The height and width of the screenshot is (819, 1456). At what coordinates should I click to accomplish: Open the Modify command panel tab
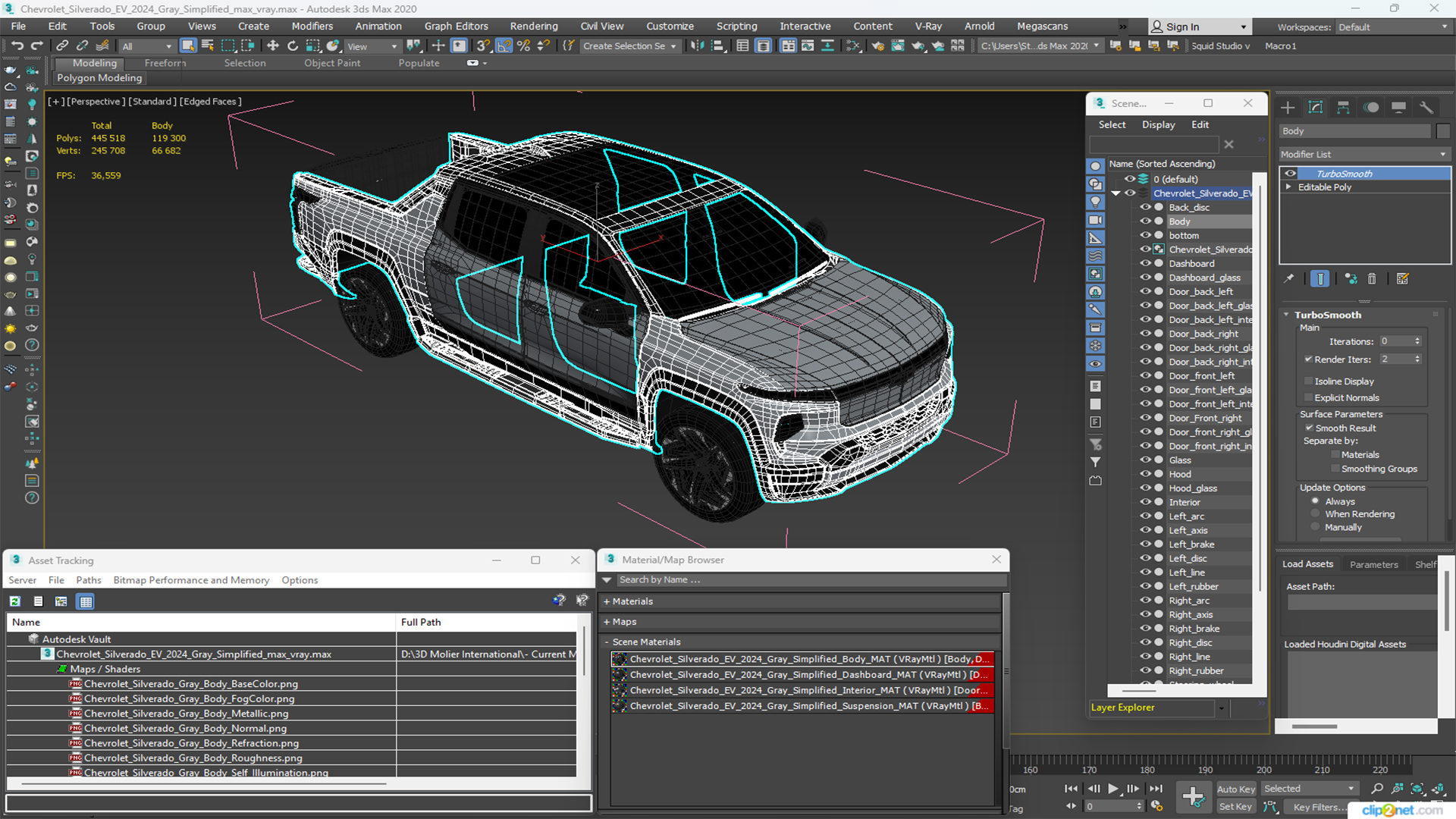click(1316, 108)
